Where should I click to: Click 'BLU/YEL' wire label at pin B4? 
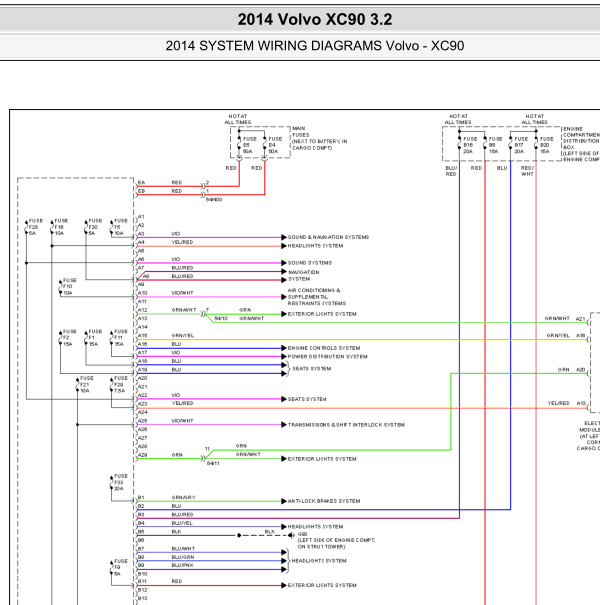182,523
